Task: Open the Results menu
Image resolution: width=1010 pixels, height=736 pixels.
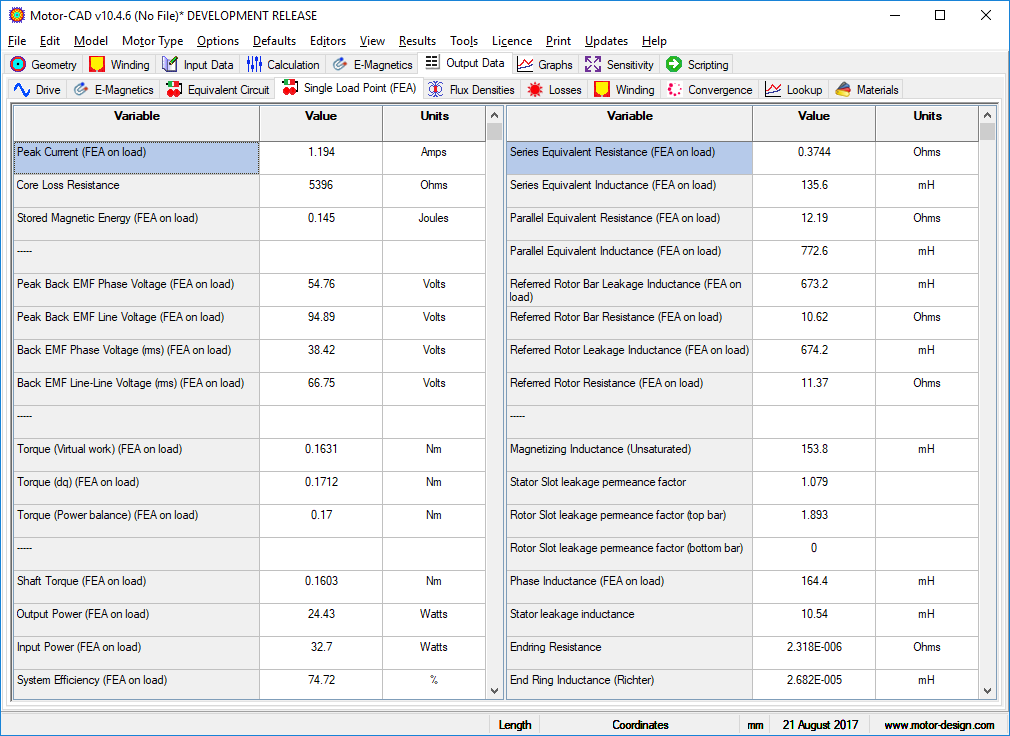Action: [x=417, y=41]
